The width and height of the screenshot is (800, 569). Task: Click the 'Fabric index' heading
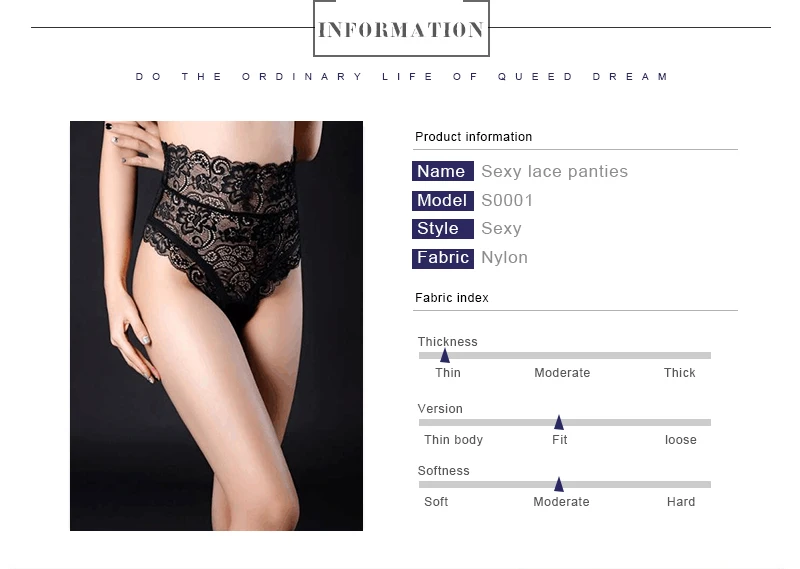click(452, 298)
